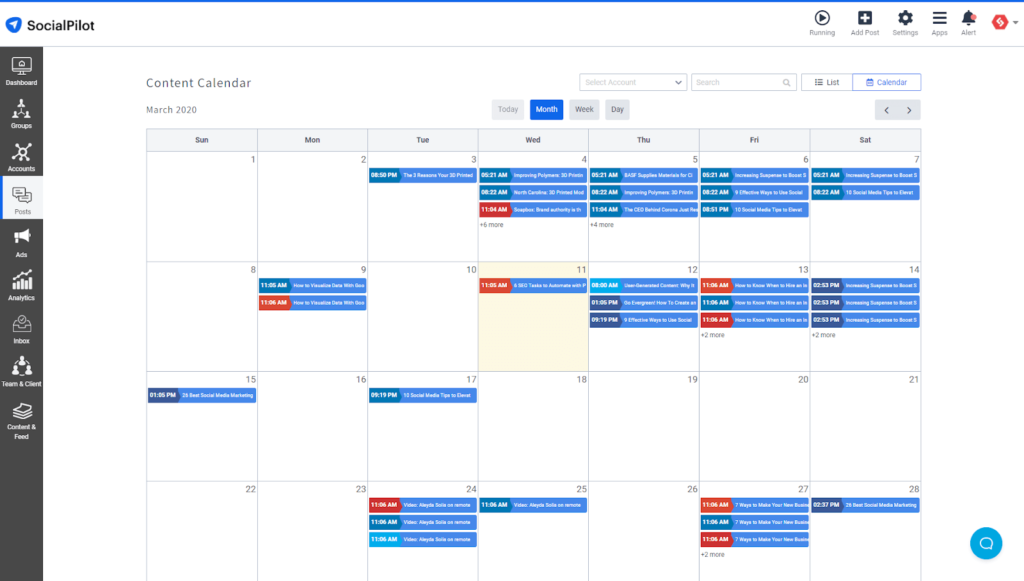This screenshot has height=581, width=1024.
Task: Click the calendar Search input field
Action: [x=744, y=82]
